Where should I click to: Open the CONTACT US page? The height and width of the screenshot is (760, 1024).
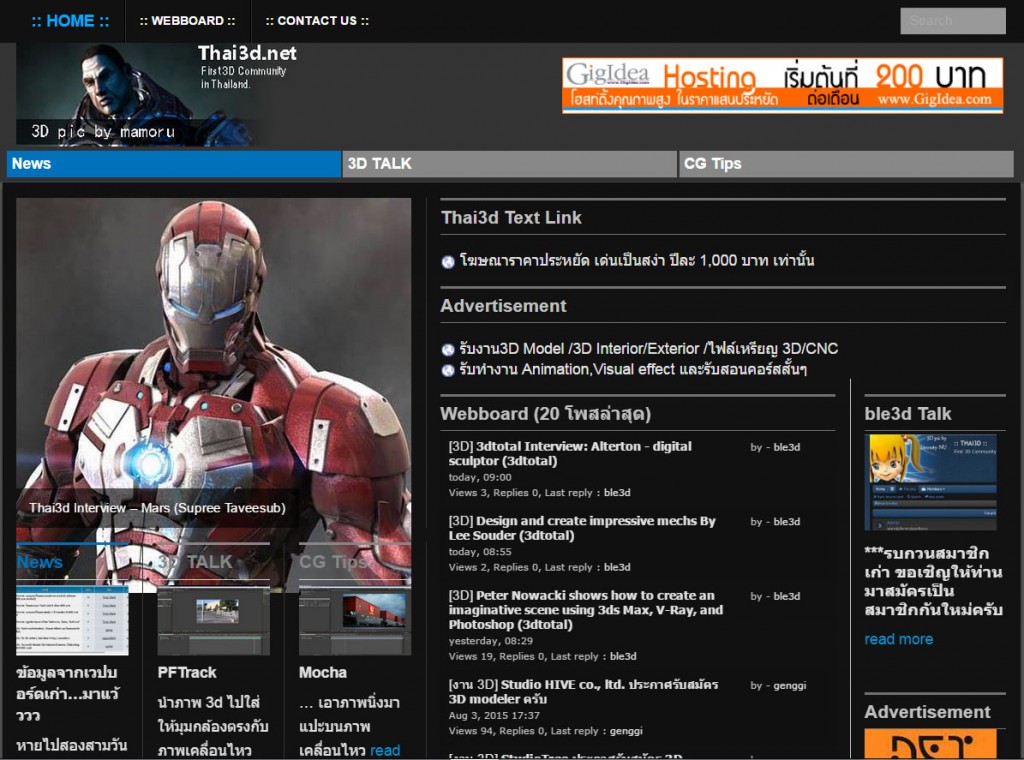tap(317, 21)
